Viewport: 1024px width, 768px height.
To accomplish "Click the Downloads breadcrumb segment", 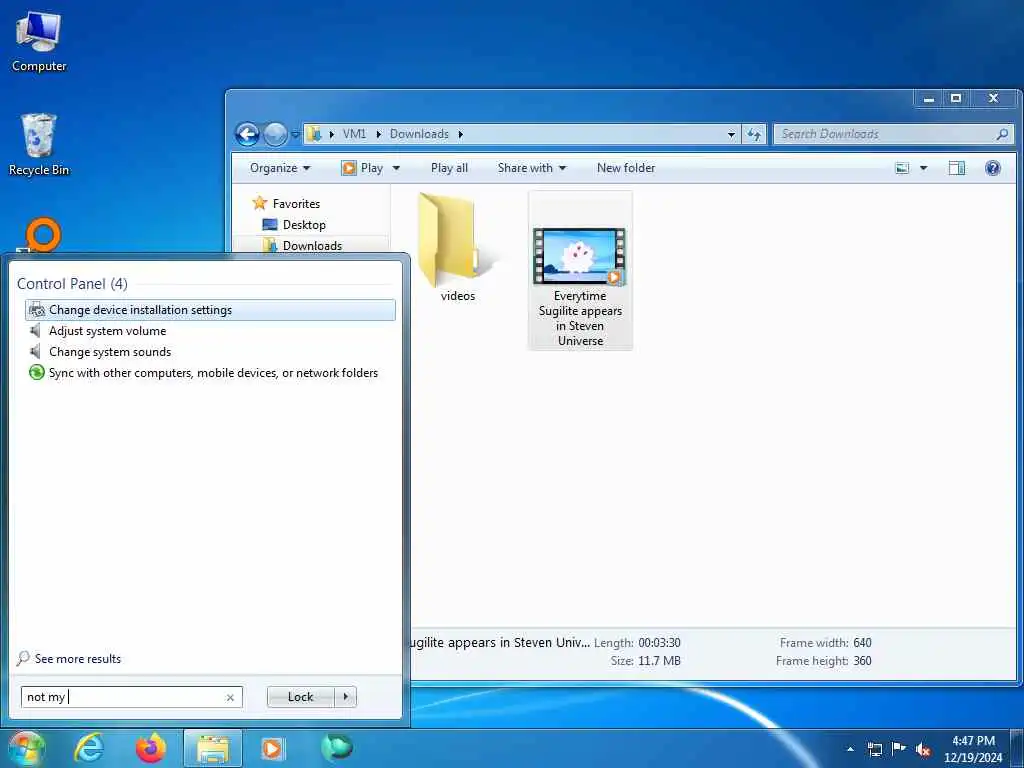I will 419,134.
